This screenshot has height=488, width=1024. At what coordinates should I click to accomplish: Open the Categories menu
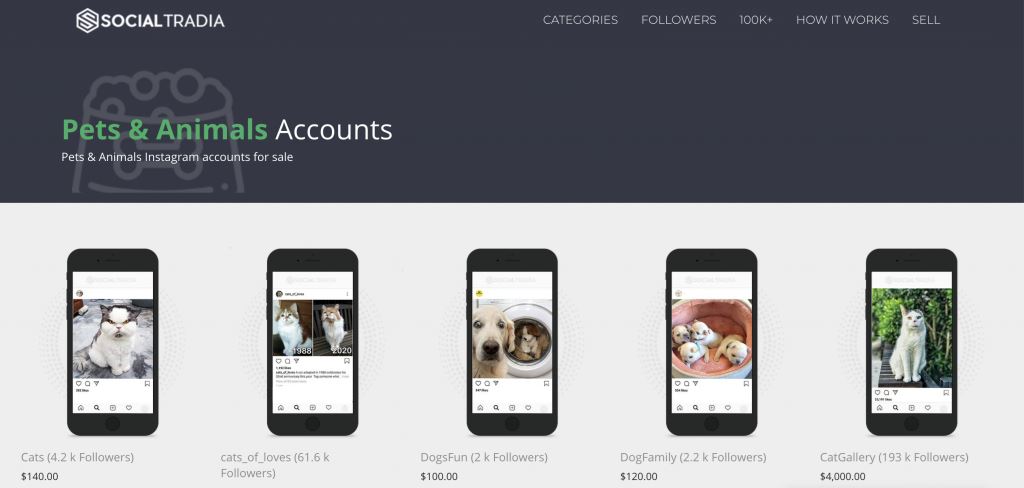(580, 20)
